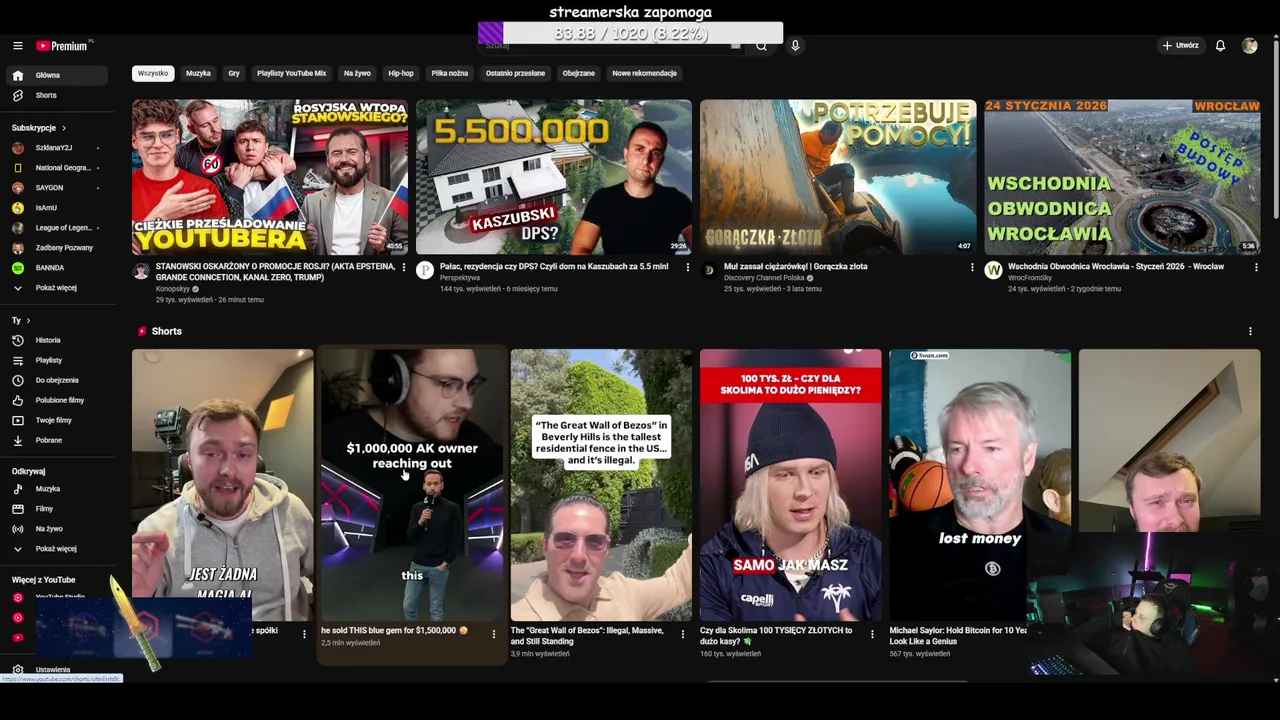Open the hamburger guide menu
The image size is (1280, 720).
(x=17, y=45)
